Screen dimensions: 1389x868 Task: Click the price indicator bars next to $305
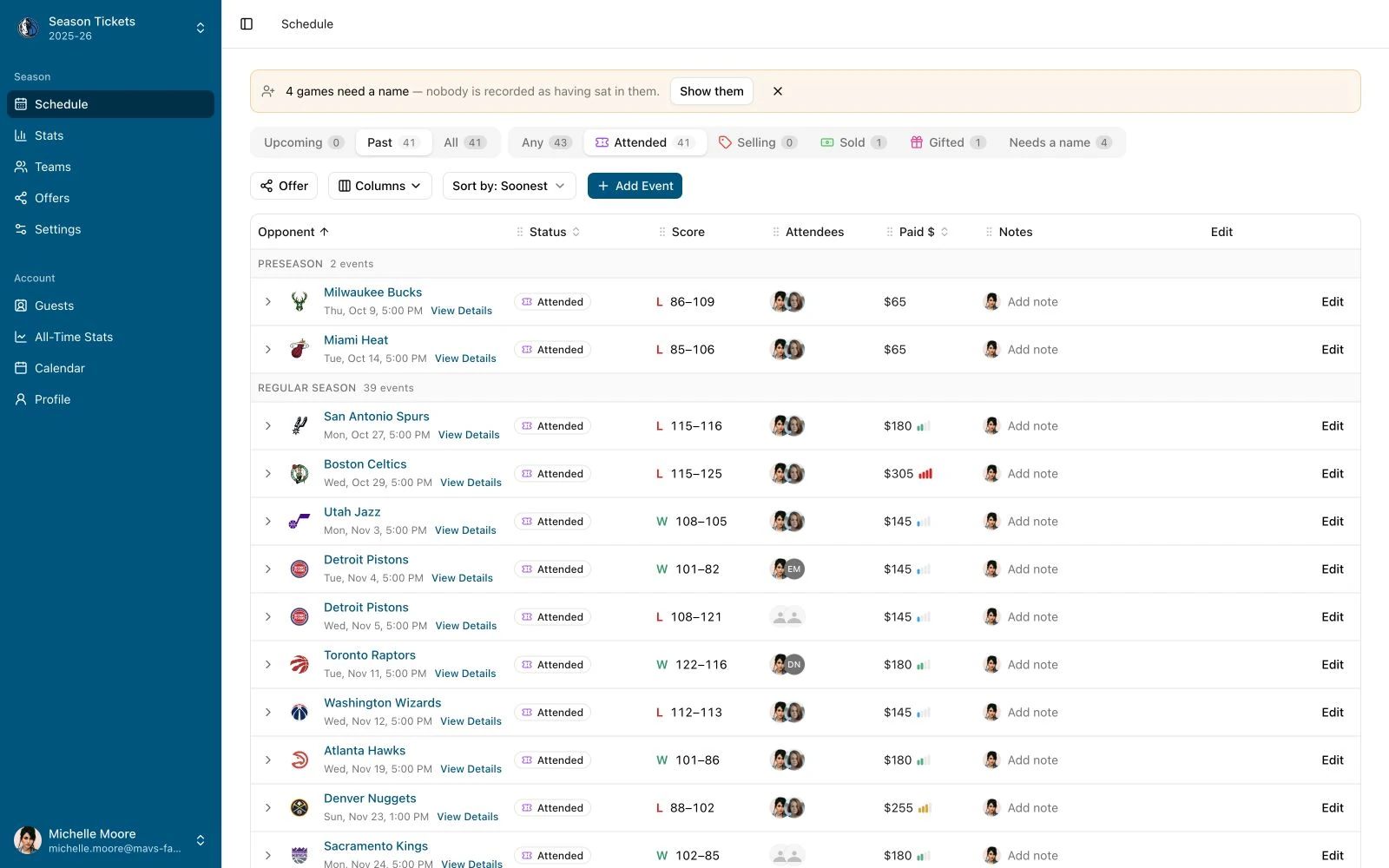(x=925, y=474)
